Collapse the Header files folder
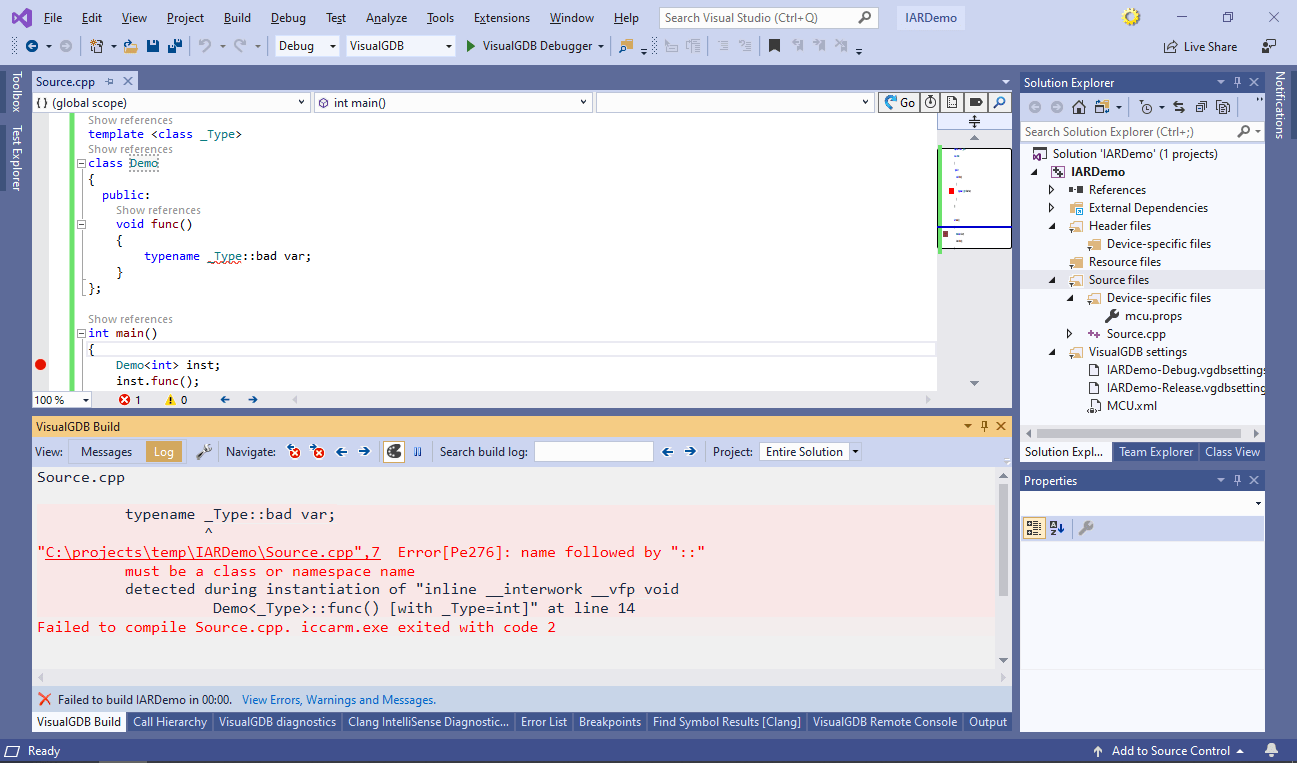This screenshot has width=1297, height=763. pos(1051,226)
